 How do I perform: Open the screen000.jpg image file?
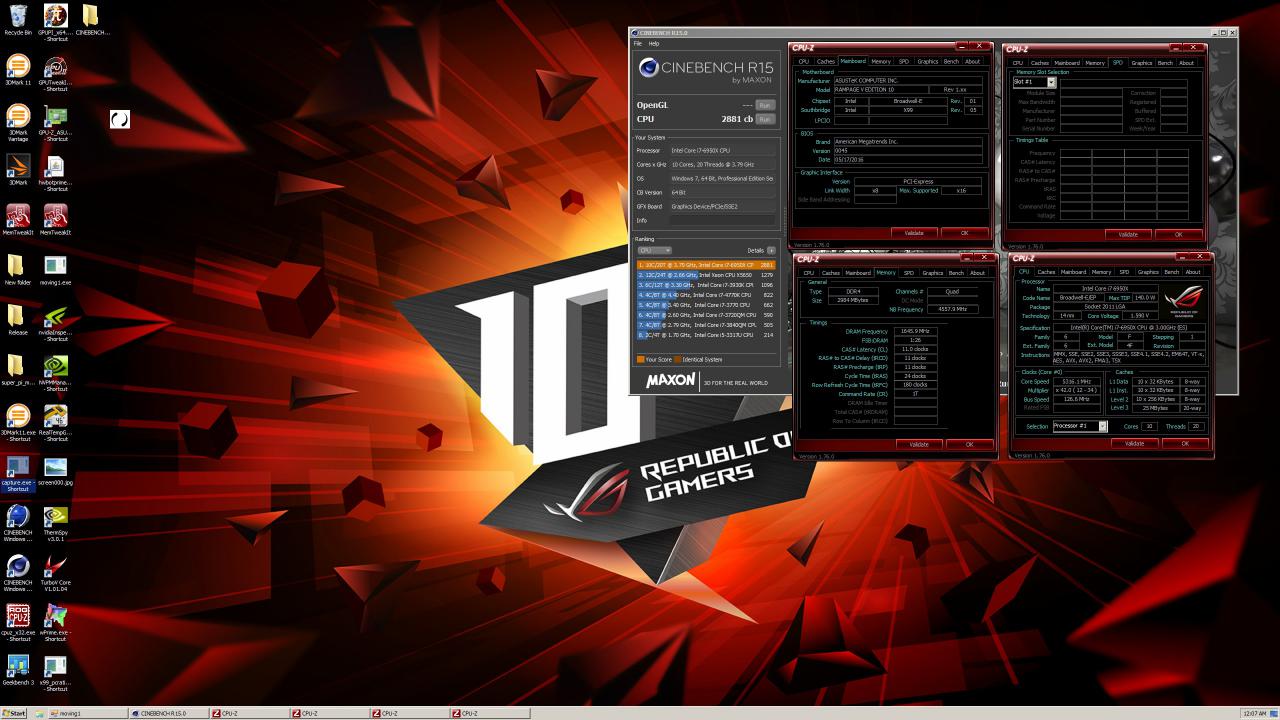(55, 470)
